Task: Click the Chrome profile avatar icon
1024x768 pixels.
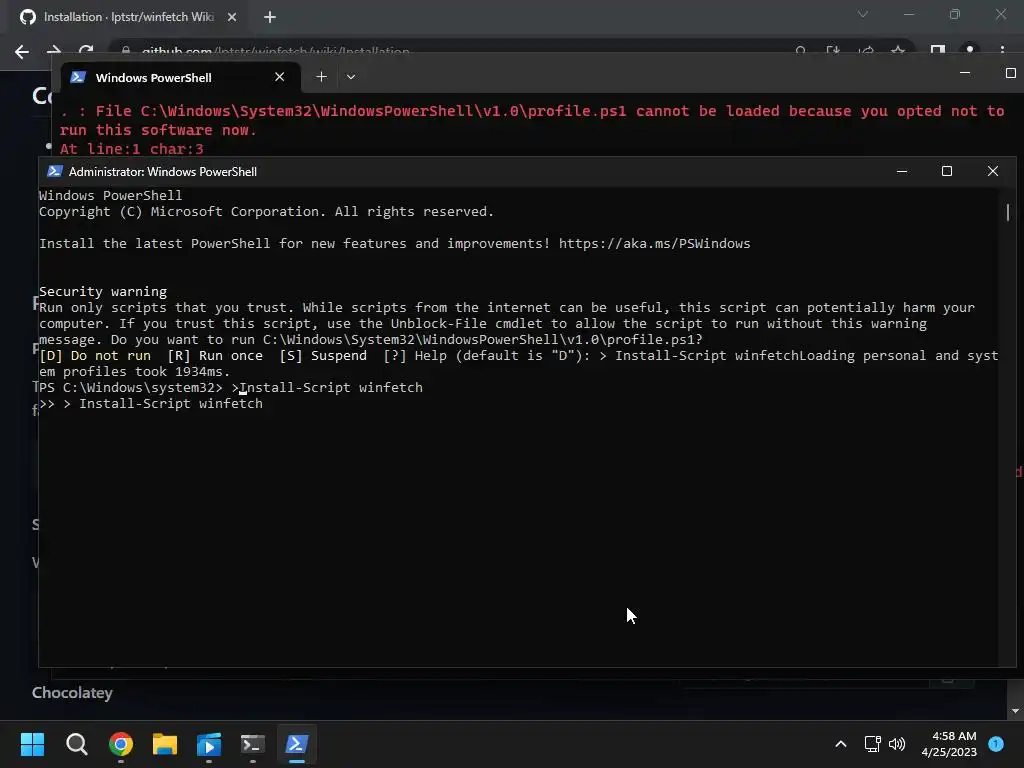Action: pos(970,50)
